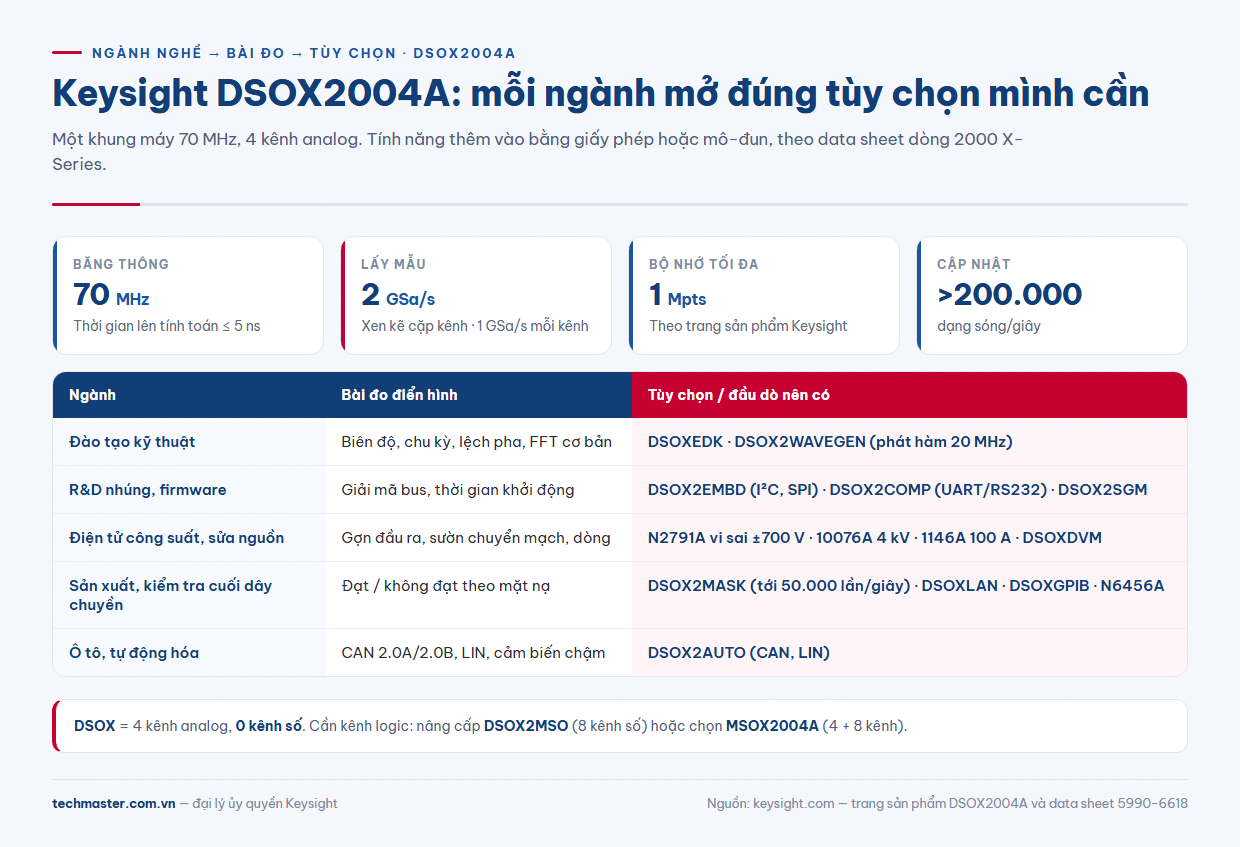Click 'Sản xuất, kiểm tra cuối dây chuyền' label
The image size is (1240, 847).
[x=170, y=595]
